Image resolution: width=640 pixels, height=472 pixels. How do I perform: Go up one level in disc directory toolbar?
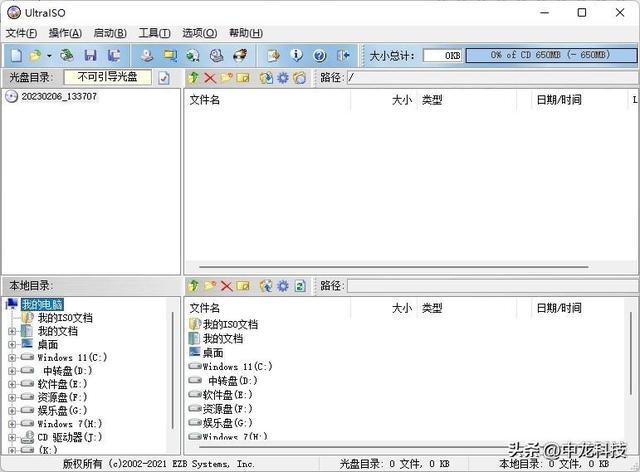(194, 78)
